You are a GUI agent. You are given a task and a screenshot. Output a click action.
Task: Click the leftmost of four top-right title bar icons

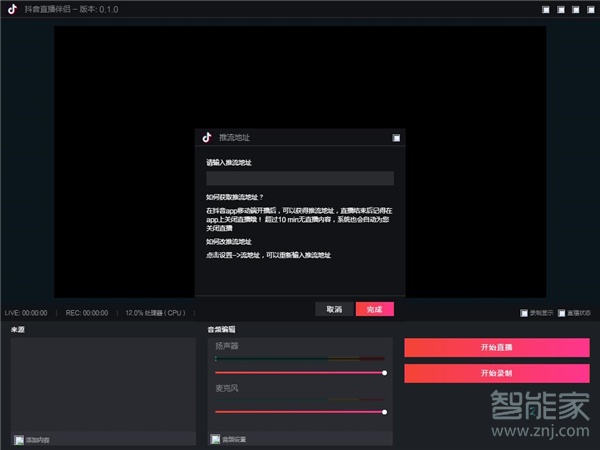(x=545, y=10)
